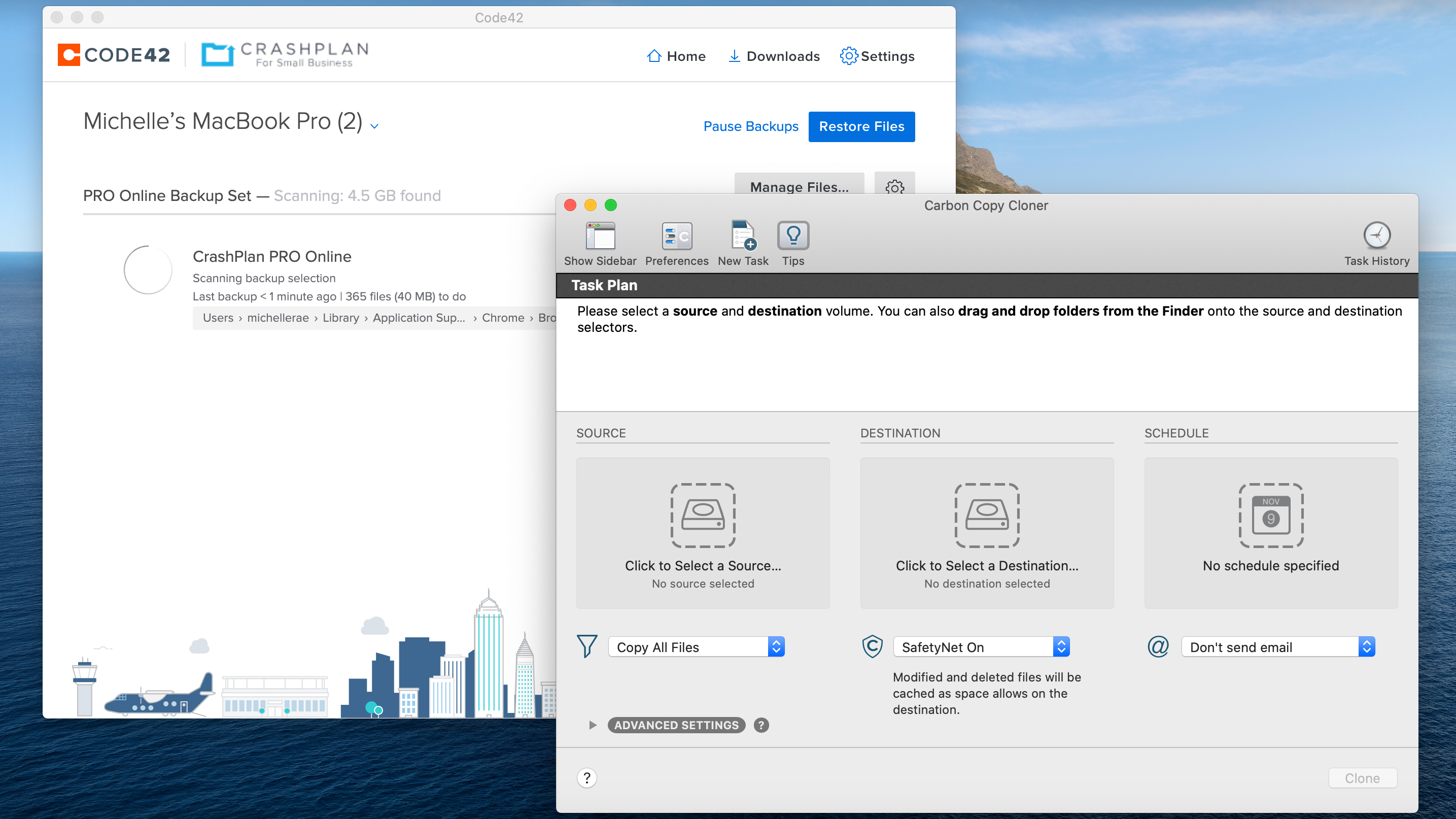Close the Carbon Copy Cloner window
This screenshot has height=819, width=1456.
click(570, 205)
